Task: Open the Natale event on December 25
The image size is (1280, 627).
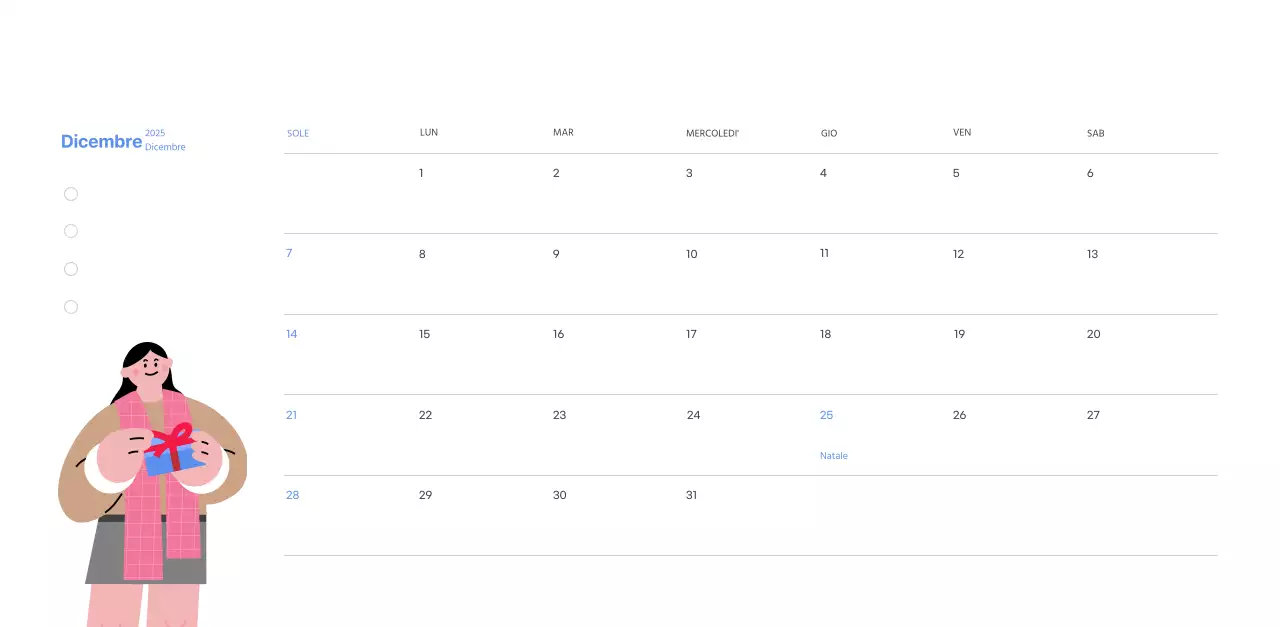Action: tap(834, 455)
